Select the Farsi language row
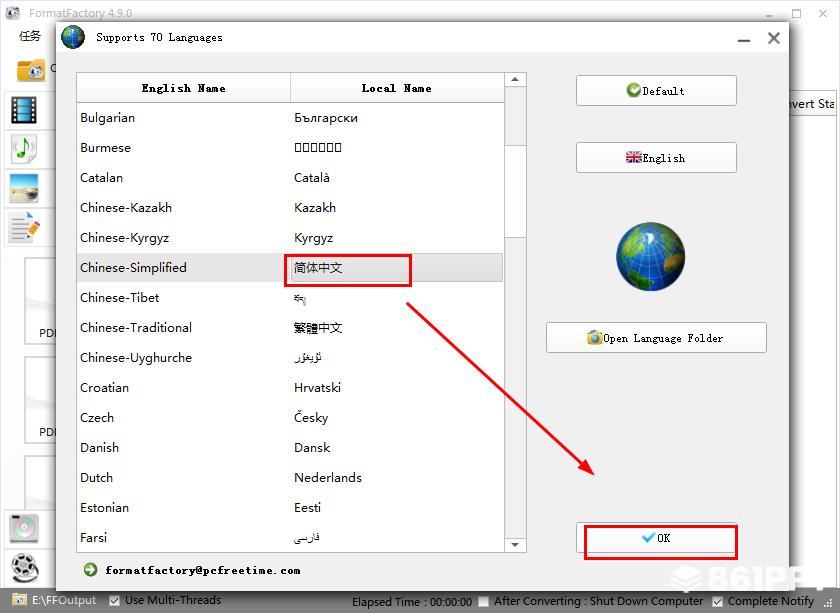The height and width of the screenshot is (613, 840). (290, 537)
